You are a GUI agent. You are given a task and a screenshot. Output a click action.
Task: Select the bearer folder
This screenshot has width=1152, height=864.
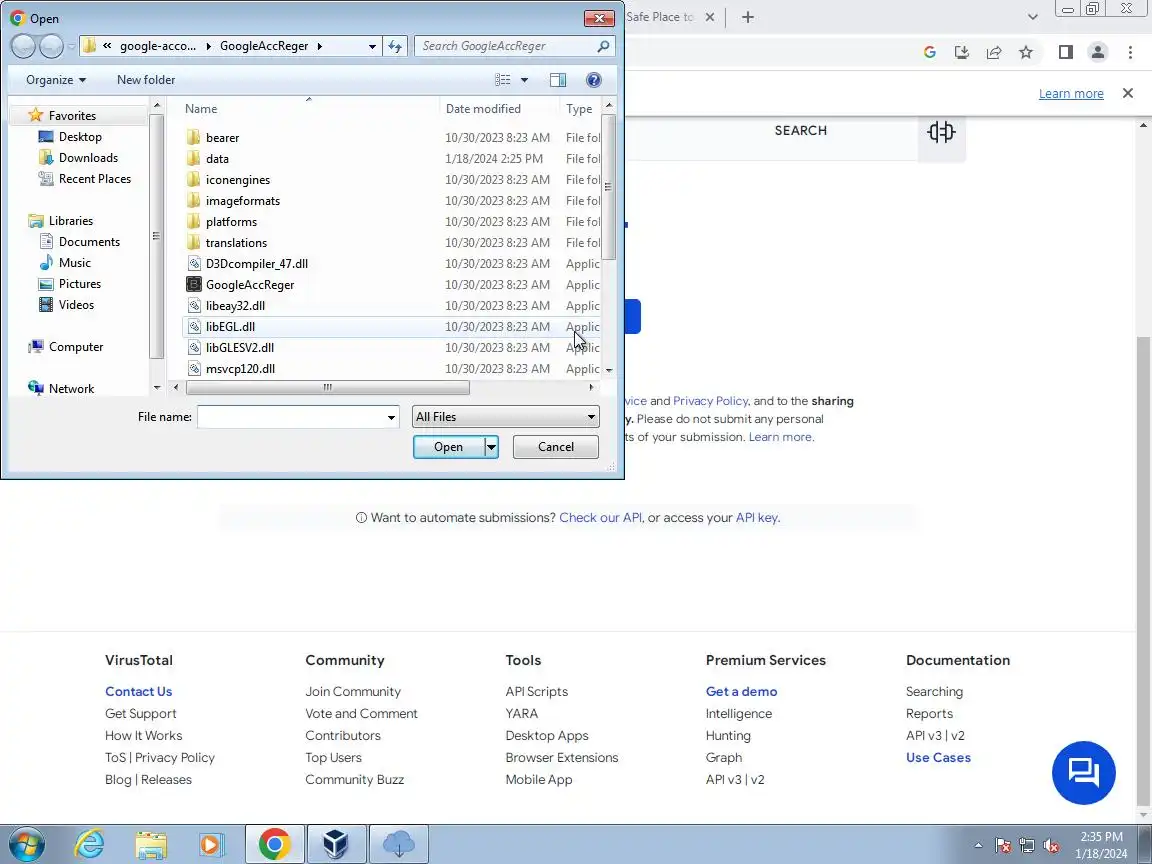(x=223, y=137)
